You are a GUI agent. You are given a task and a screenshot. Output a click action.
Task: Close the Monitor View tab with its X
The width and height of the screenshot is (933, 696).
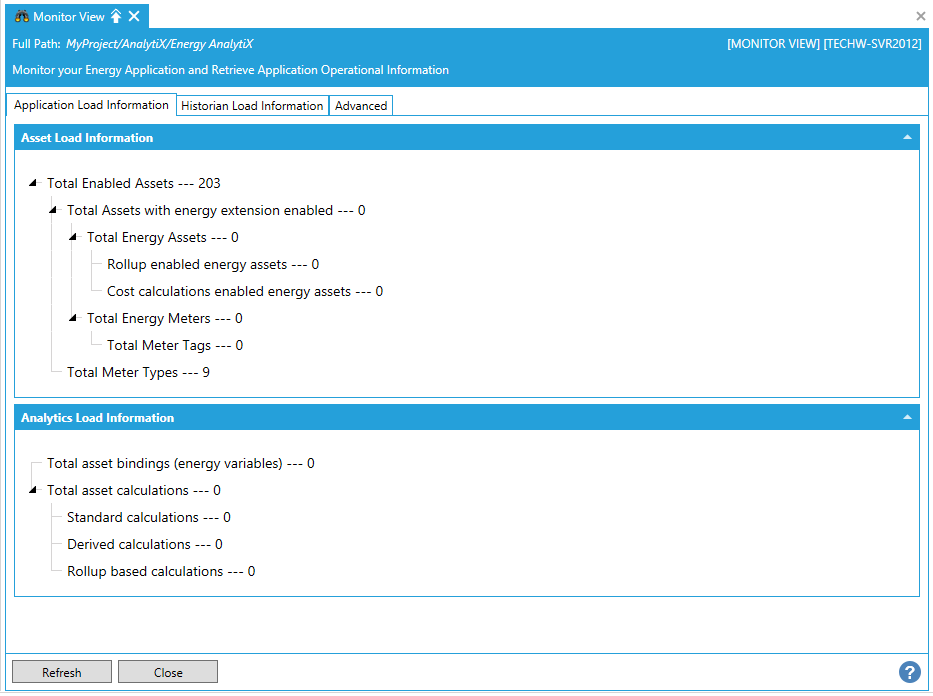(134, 16)
